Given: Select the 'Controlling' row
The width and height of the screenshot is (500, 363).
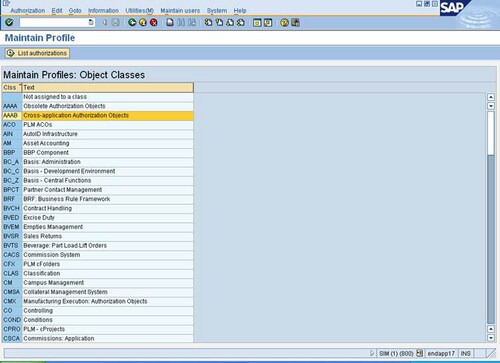Looking at the screenshot, I should tap(98, 311).
